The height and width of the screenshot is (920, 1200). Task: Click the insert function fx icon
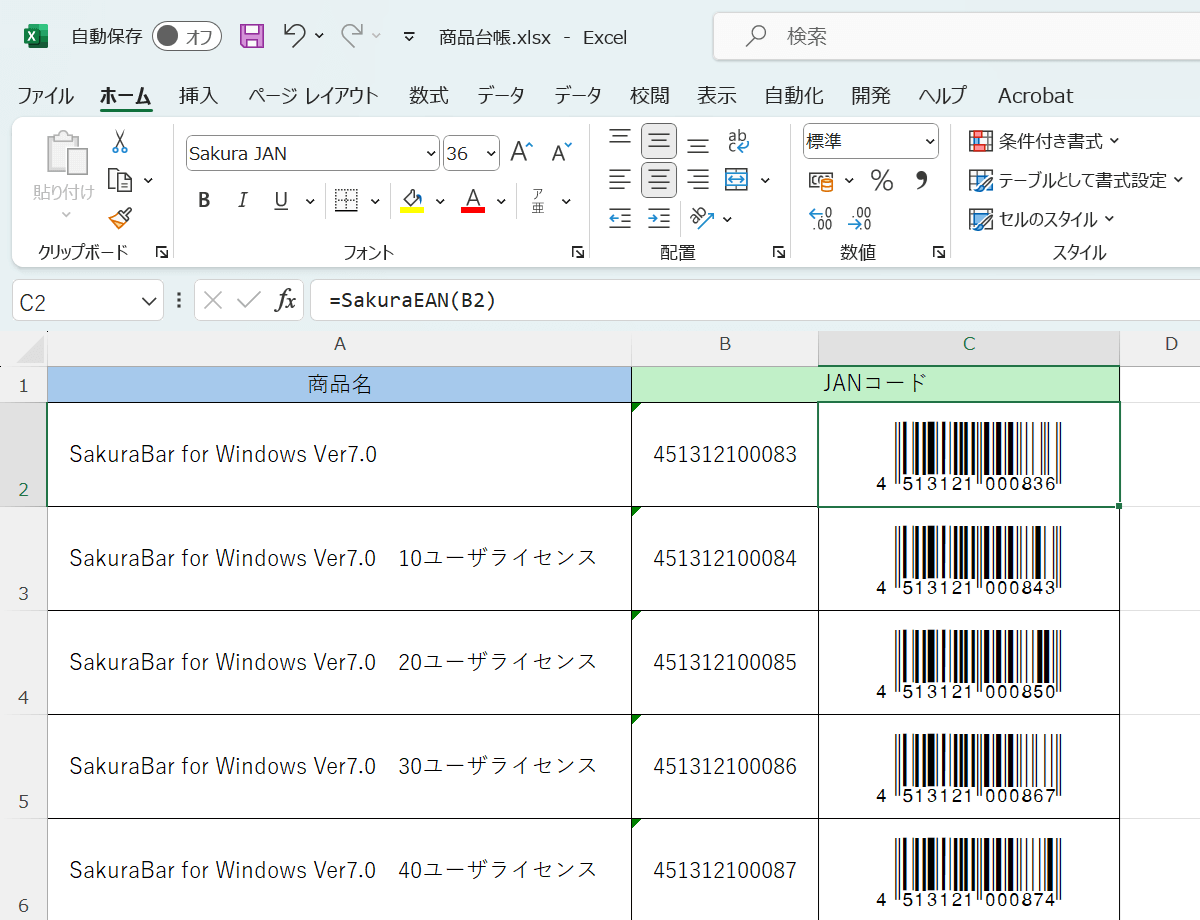click(286, 300)
